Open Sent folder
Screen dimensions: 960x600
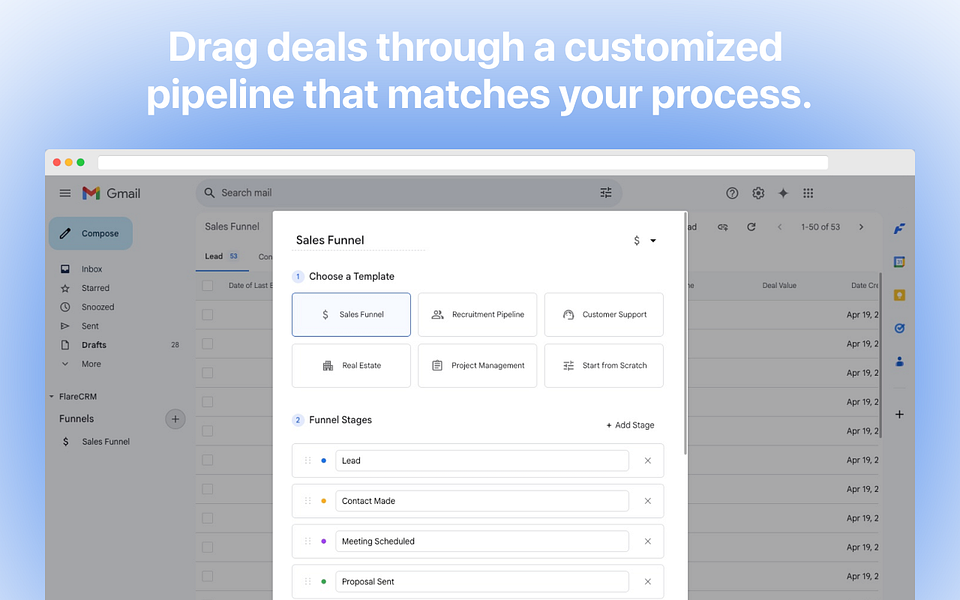[90, 326]
